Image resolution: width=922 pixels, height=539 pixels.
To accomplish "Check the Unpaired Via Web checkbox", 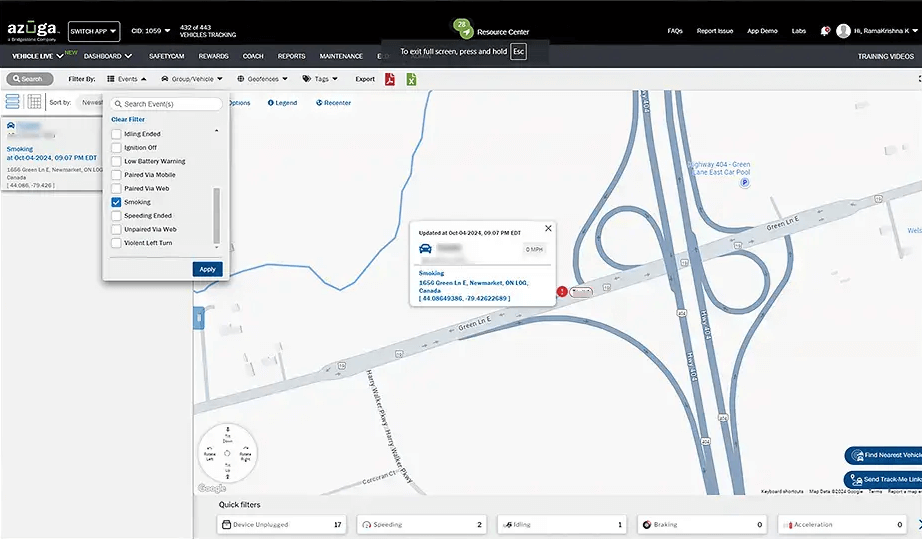I will point(116,229).
